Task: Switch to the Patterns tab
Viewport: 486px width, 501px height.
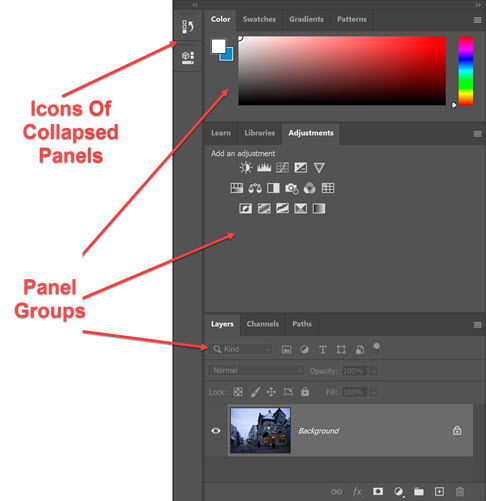Action: pos(352,19)
